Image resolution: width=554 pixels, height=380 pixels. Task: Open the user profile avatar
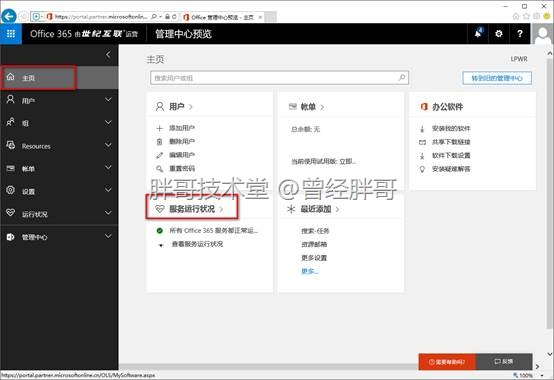coord(542,34)
